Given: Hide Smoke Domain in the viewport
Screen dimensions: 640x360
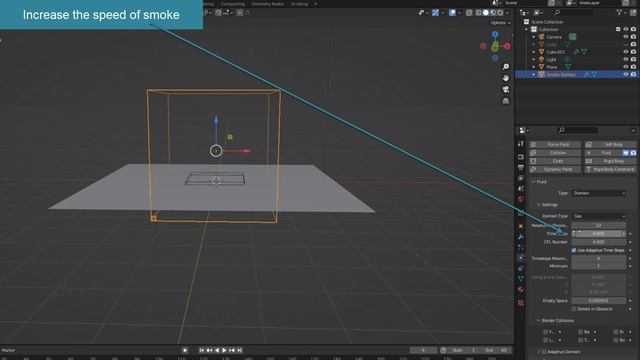Looking at the screenshot, I should pyautogui.click(x=626, y=74).
